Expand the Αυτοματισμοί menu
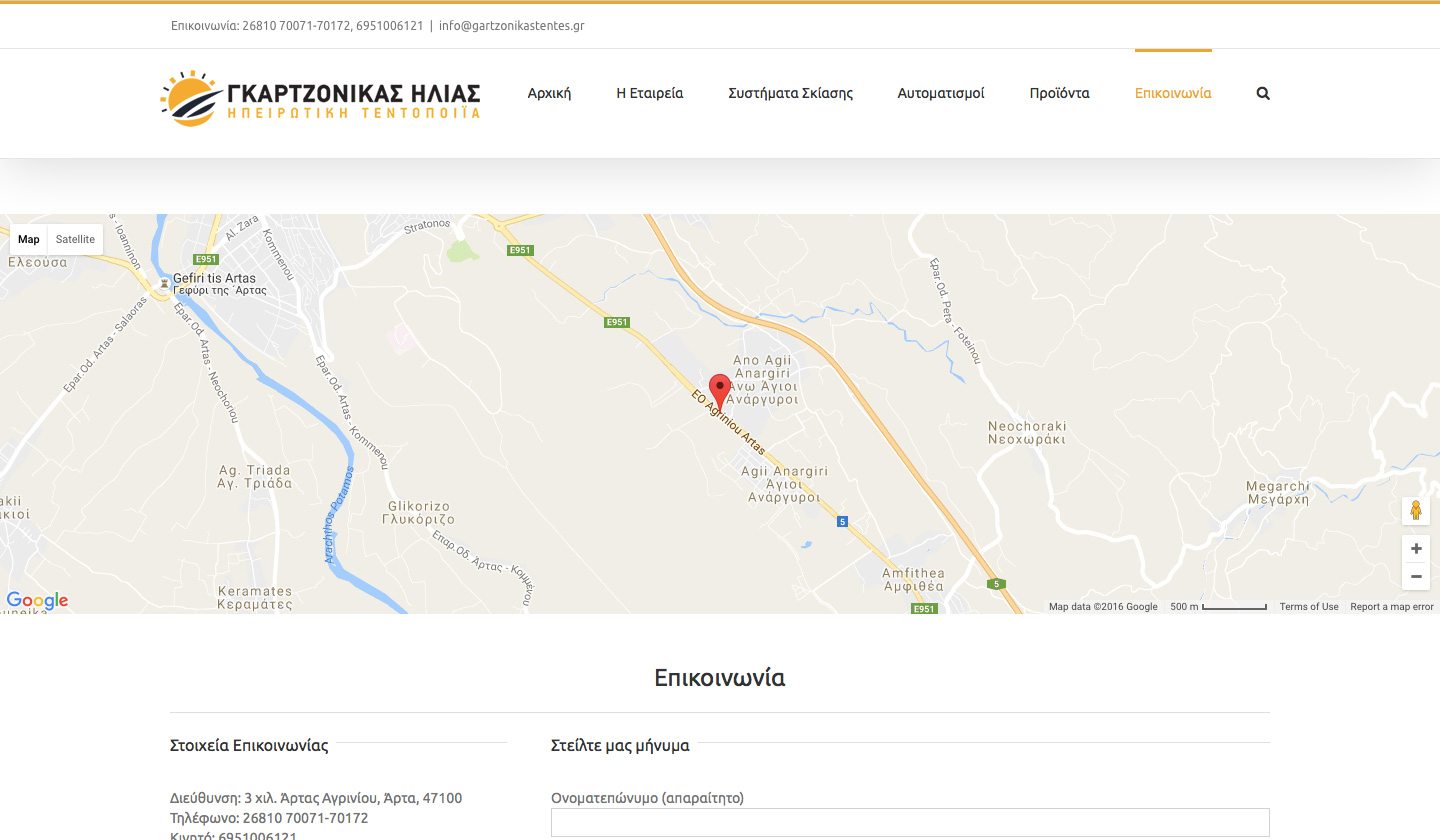 point(940,93)
